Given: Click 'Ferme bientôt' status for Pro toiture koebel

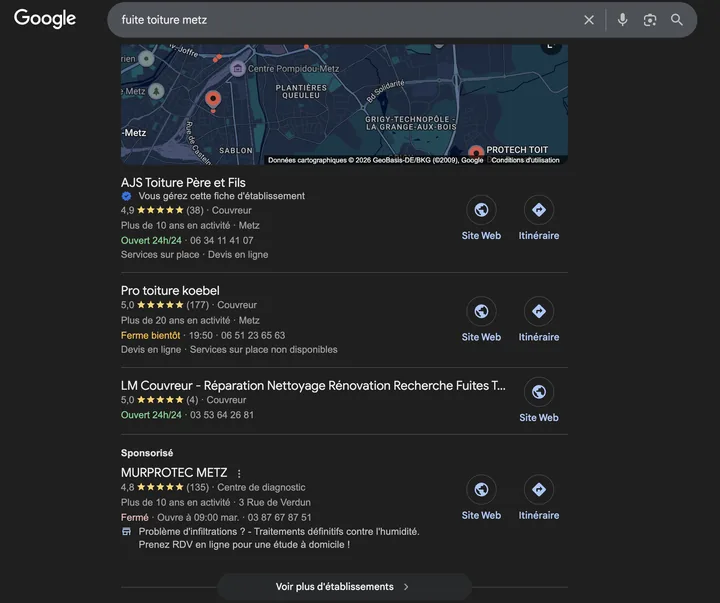Looking at the screenshot, I should [151, 335].
